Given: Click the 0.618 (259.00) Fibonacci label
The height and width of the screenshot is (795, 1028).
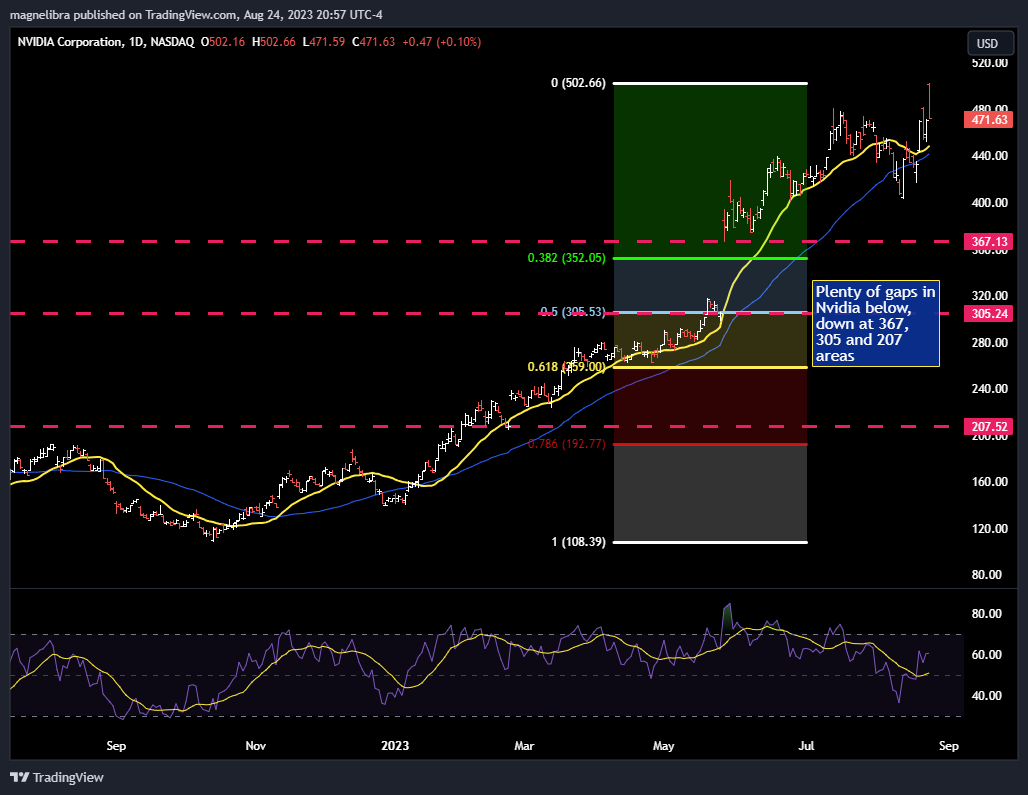Looking at the screenshot, I should [566, 367].
